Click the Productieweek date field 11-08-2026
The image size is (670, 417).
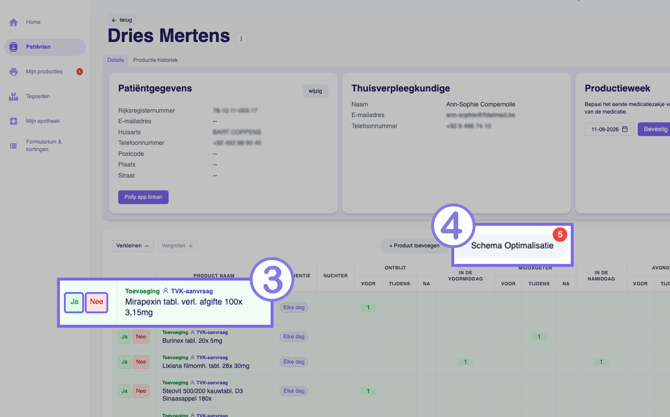click(609, 129)
